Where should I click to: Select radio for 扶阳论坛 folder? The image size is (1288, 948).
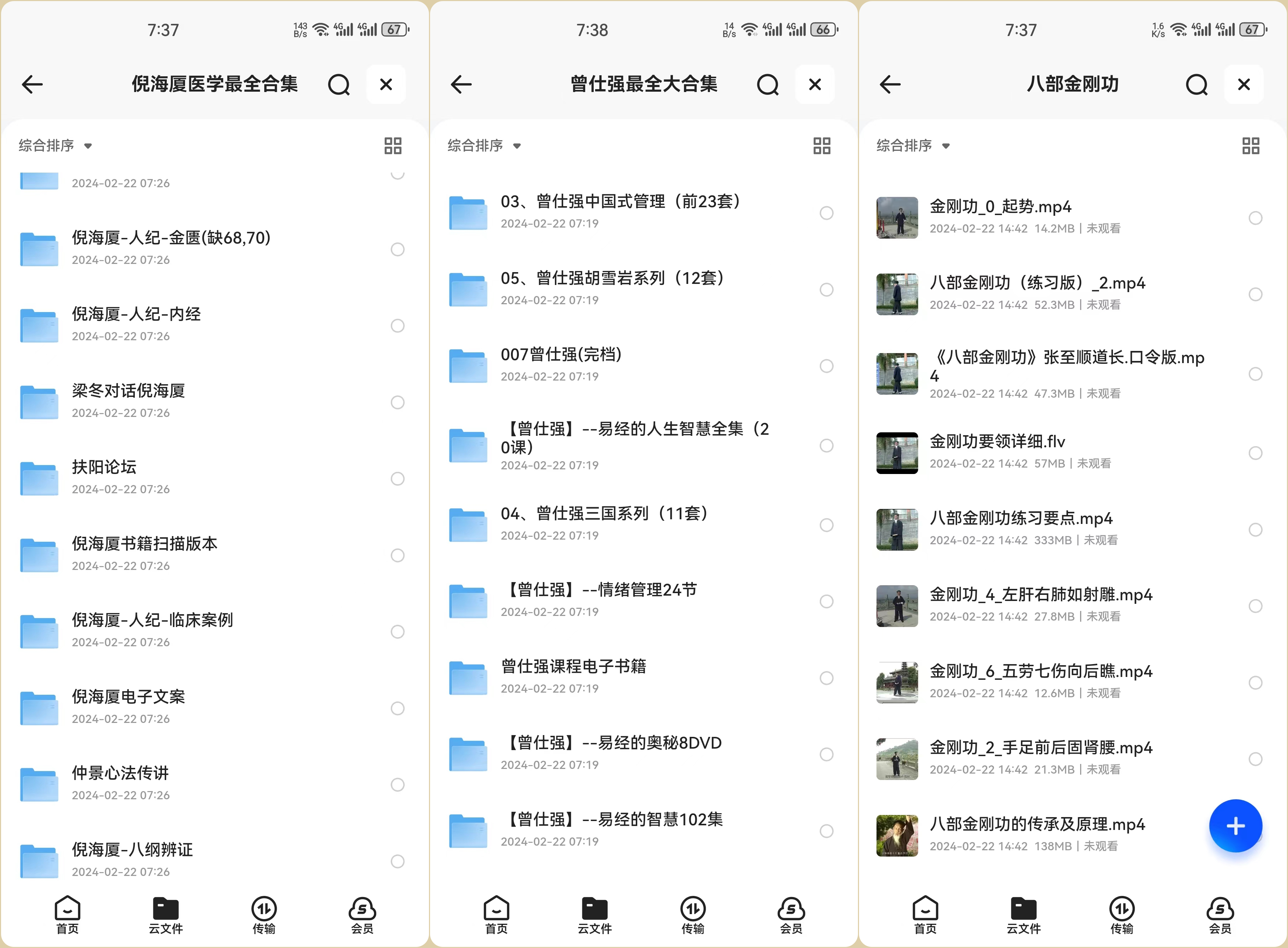pos(398,479)
